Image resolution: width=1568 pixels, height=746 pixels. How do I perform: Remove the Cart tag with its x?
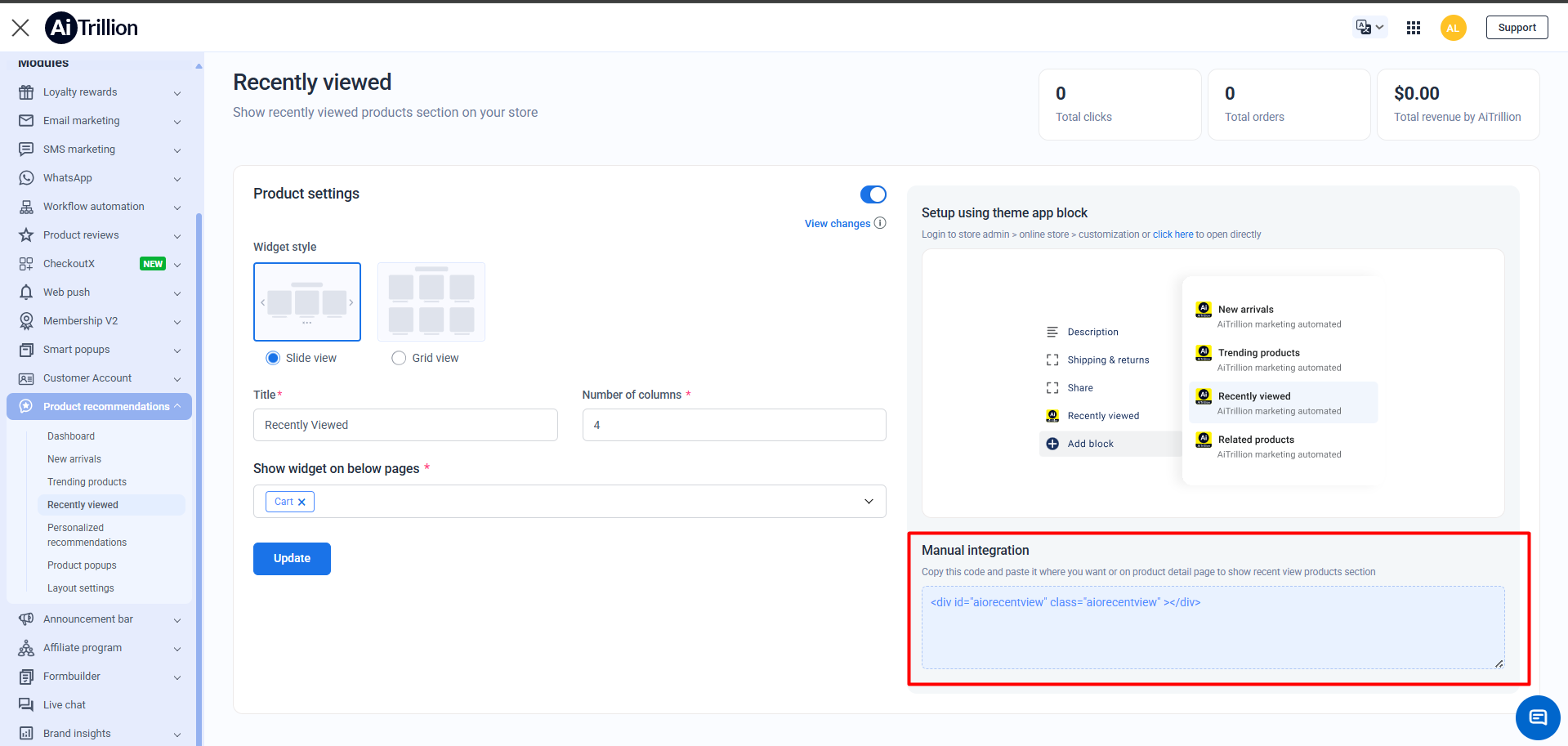point(302,503)
